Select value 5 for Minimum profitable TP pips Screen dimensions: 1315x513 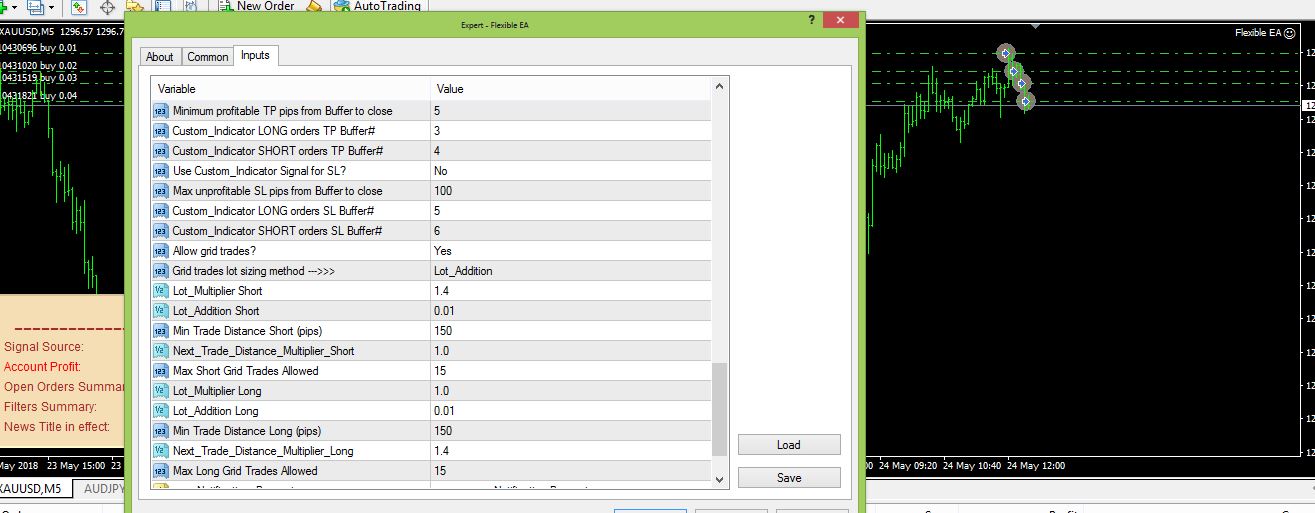(x=570, y=111)
